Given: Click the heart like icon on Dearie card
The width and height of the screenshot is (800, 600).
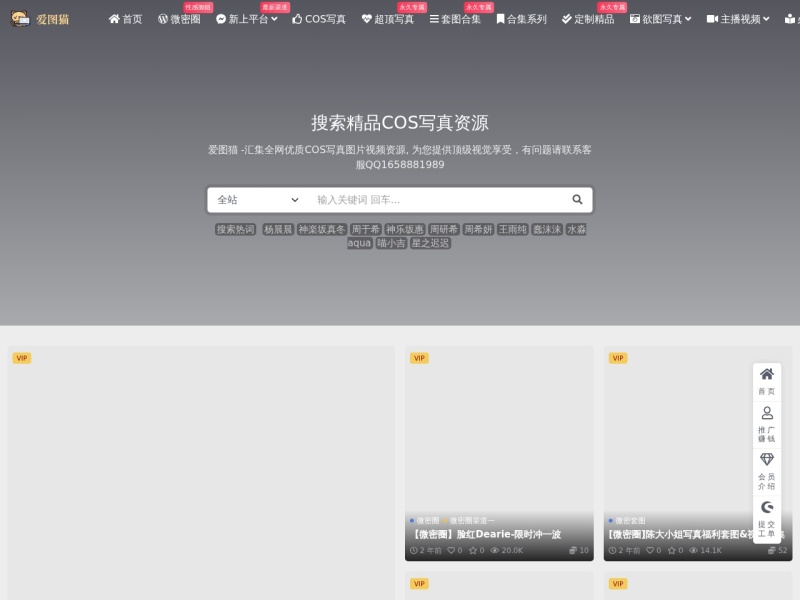Looking at the screenshot, I should pos(451,550).
